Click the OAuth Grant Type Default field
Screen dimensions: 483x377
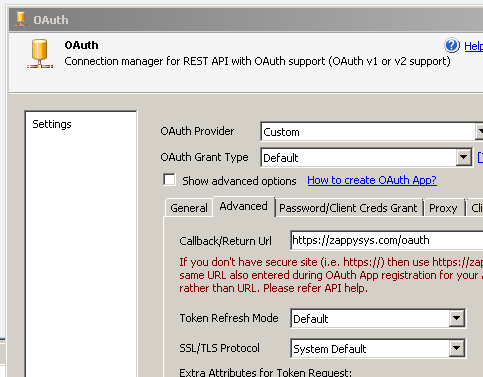coord(366,157)
